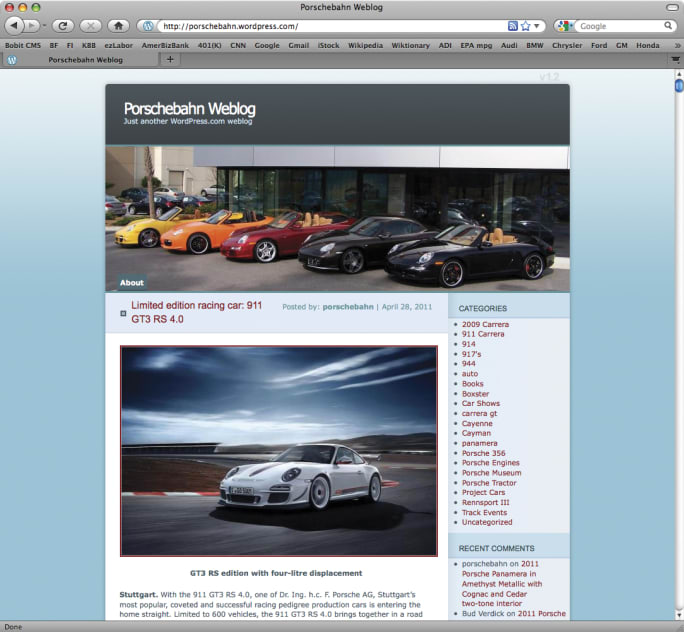Open the search engine selector dropdown
684x632 pixels.
pos(566,26)
